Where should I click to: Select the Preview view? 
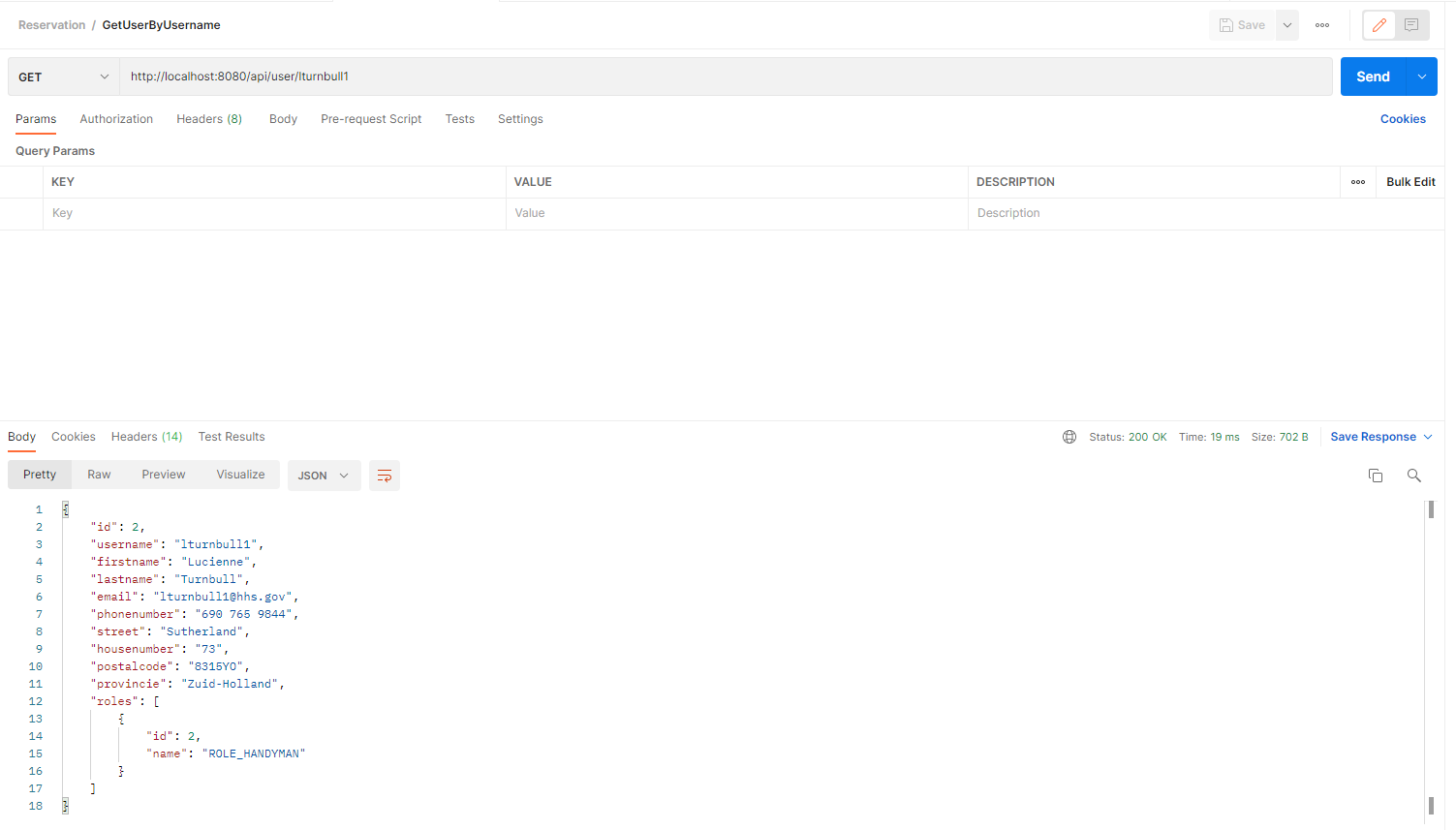pos(164,475)
